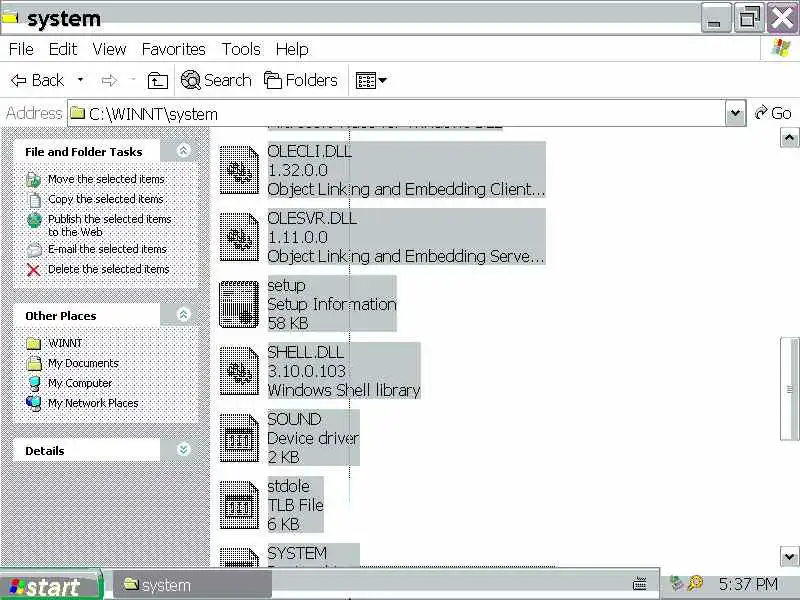Click the scroll down arrow
Viewport: 800px width, 600px height.
point(789,557)
